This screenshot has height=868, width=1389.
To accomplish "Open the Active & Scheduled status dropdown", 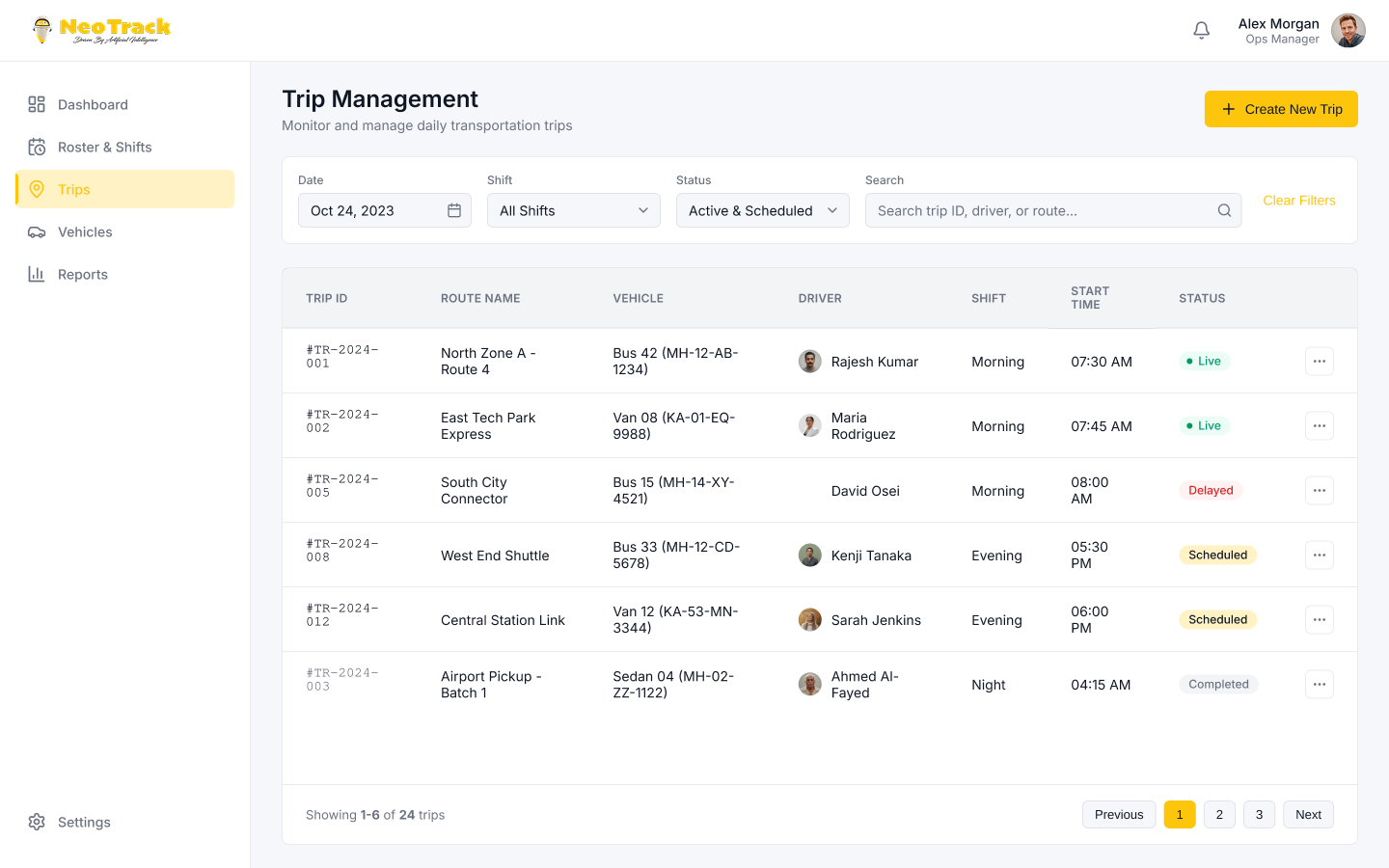I will 763,210.
